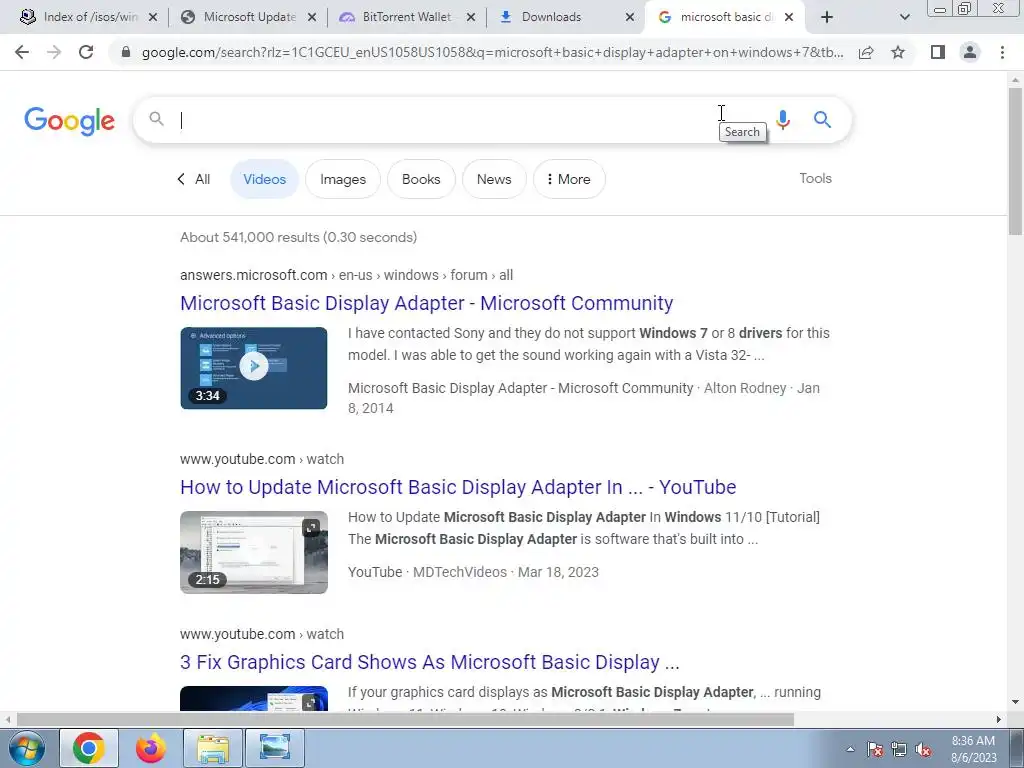Select the Books filter chip

(421, 179)
